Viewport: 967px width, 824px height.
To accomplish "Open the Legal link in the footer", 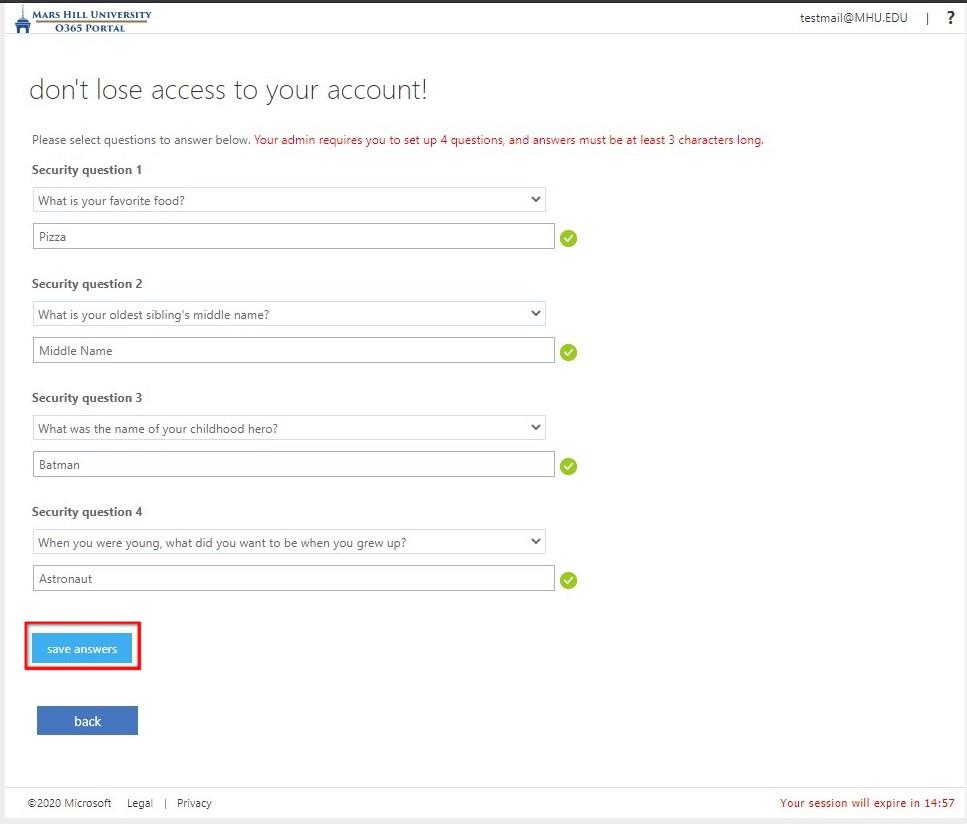I will click(x=139, y=803).
